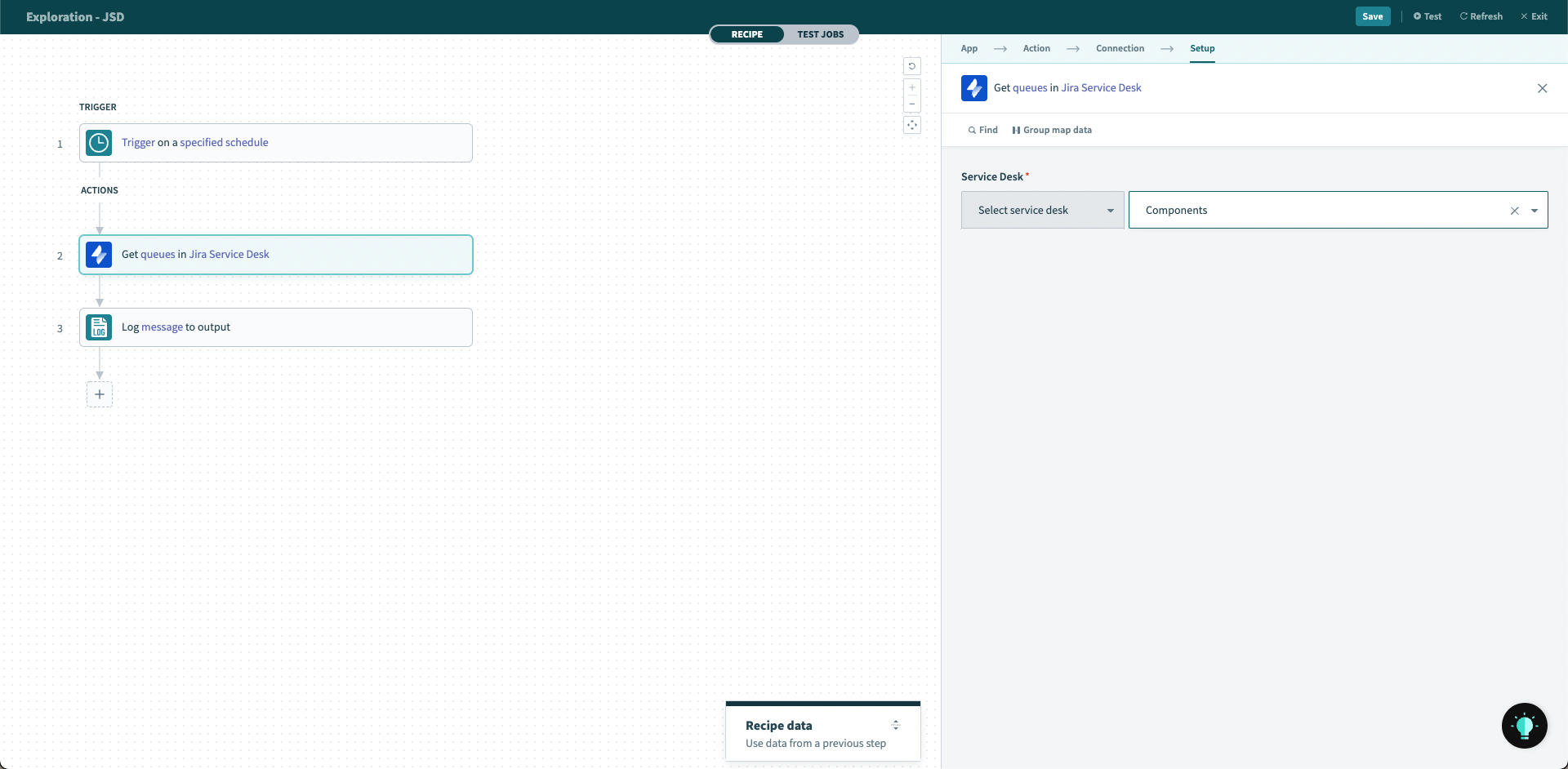Expand the Recipe data panel
1568x769 pixels.
(x=896, y=724)
